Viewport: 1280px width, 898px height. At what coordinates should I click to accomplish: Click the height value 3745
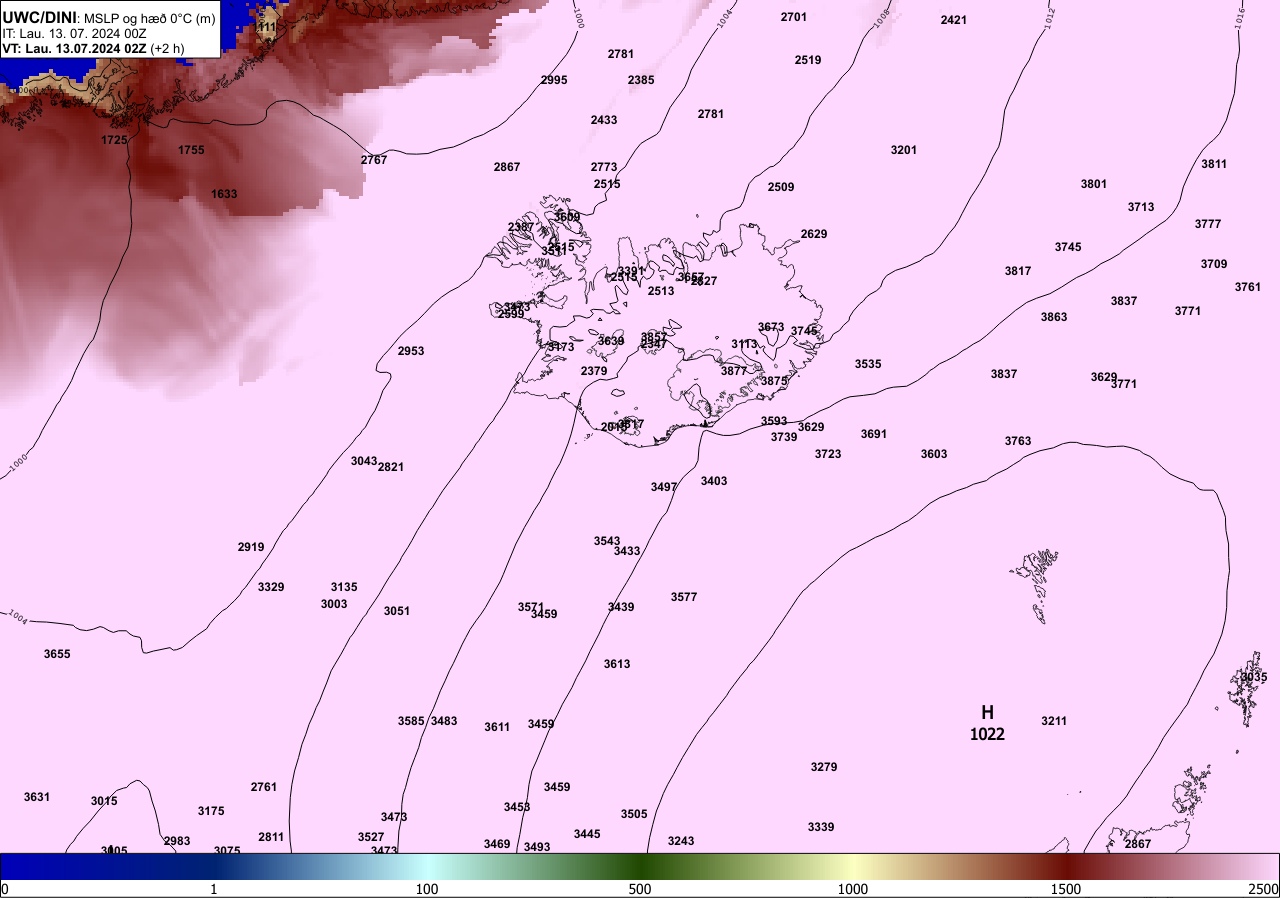tap(1068, 247)
